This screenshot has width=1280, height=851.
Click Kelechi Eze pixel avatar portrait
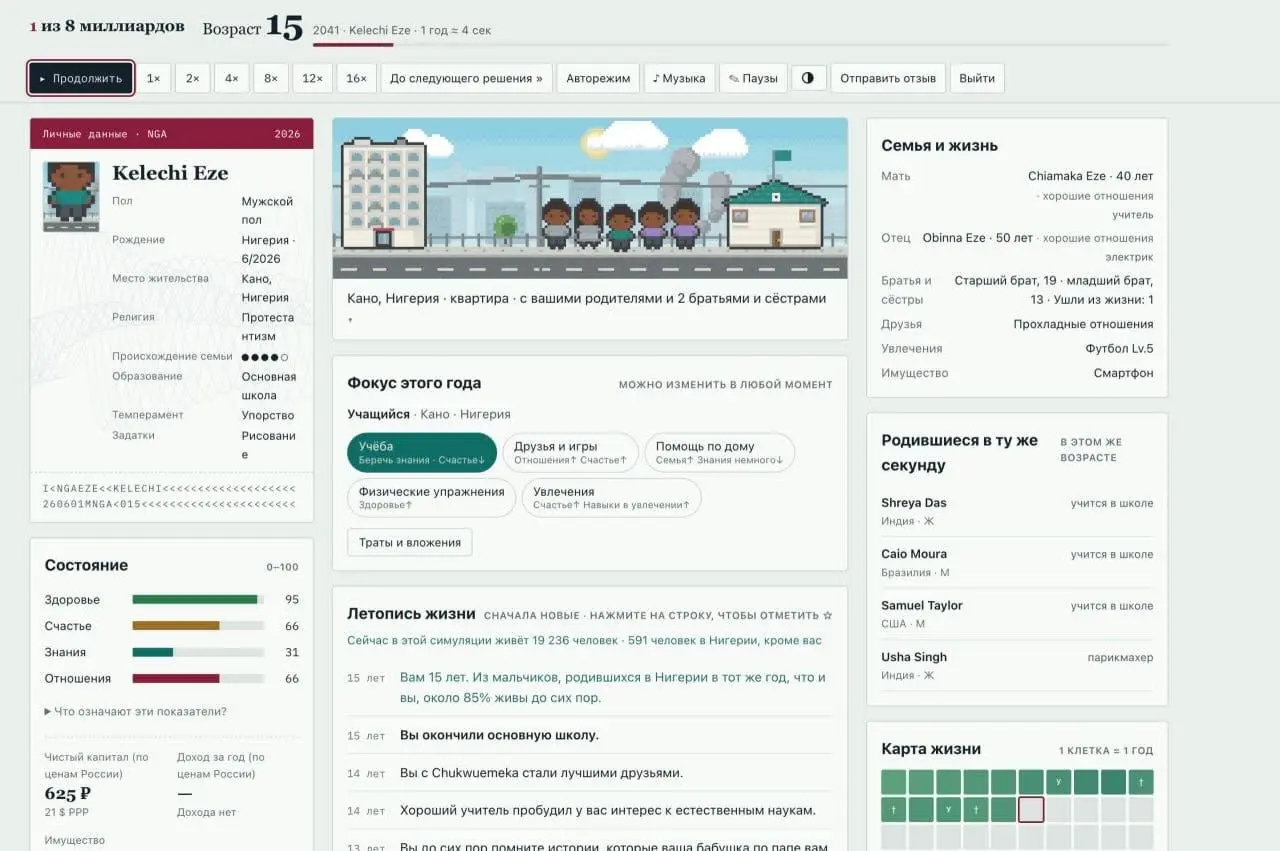(71, 196)
